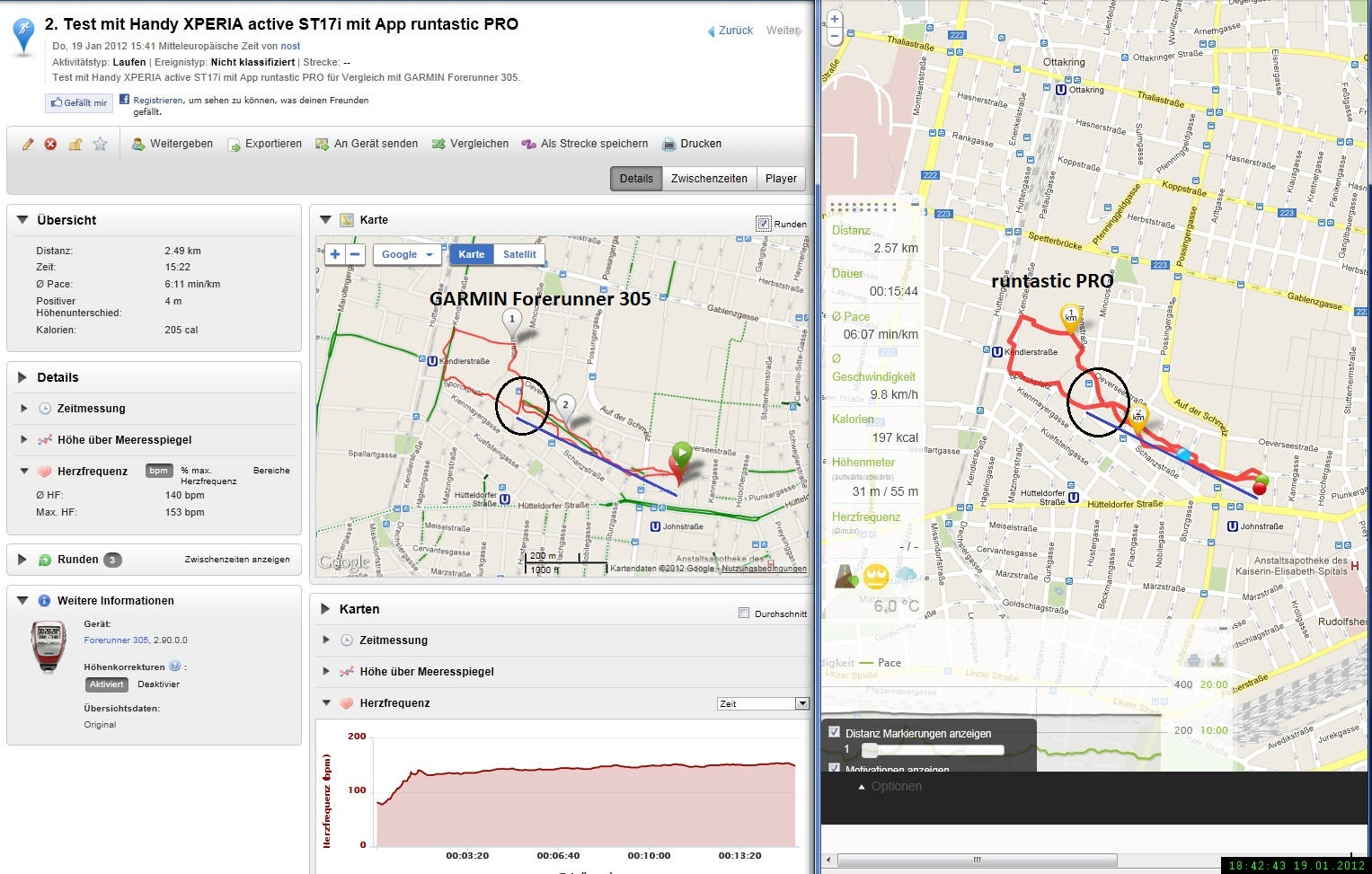Click the Zurück navigation link
Image resolution: width=1372 pixels, height=874 pixels.
click(730, 31)
